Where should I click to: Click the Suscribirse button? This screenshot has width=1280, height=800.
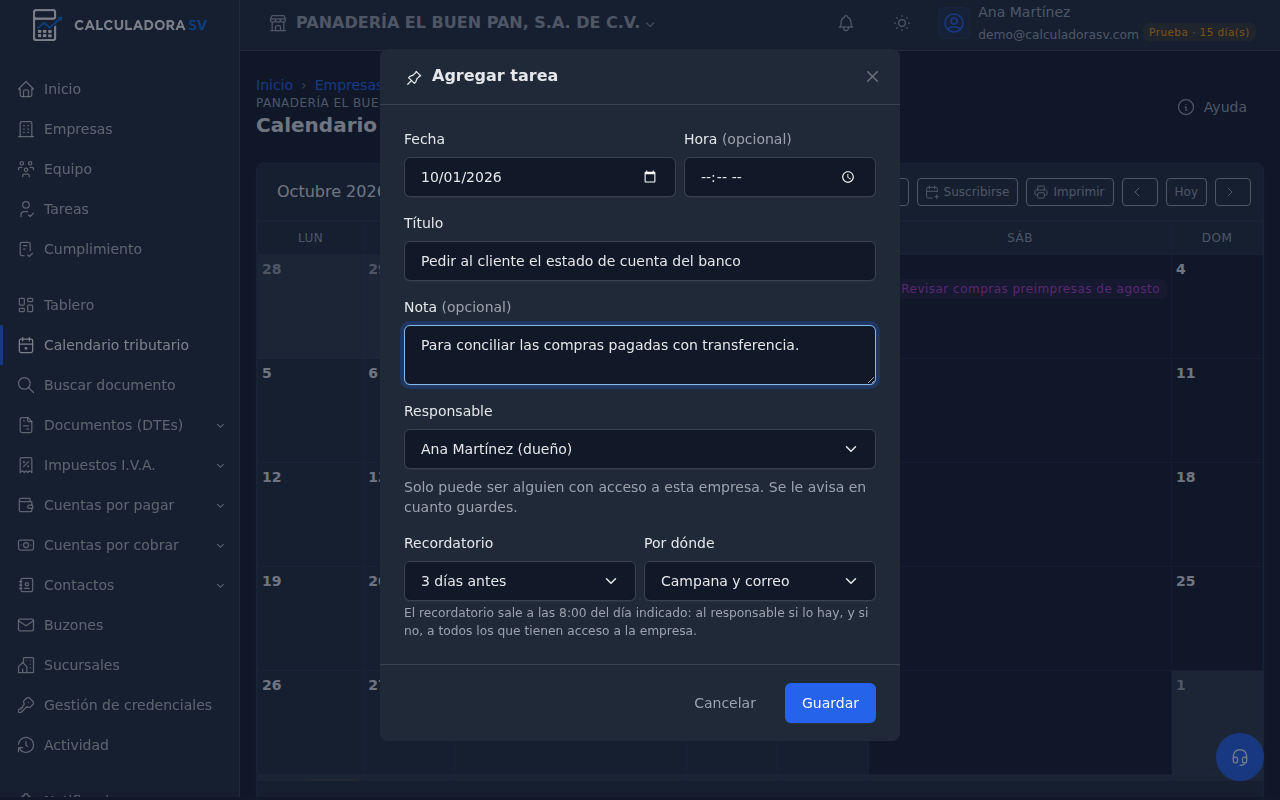coord(967,192)
